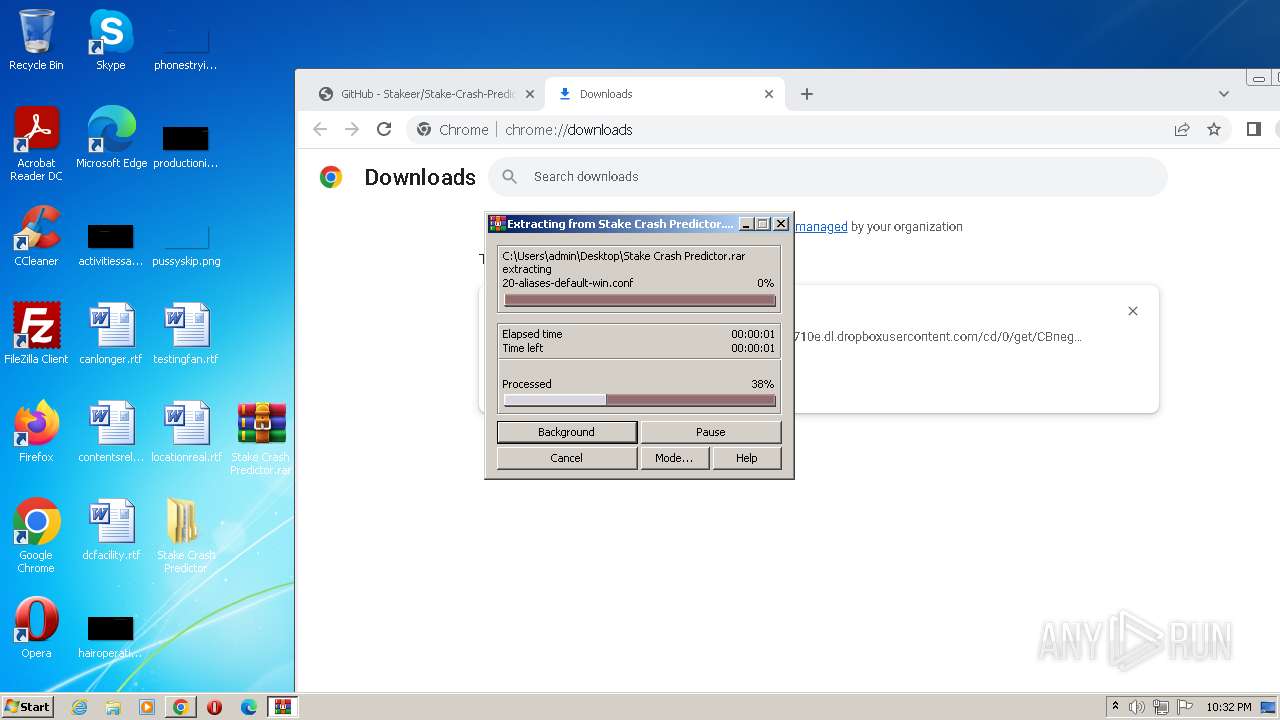The width and height of the screenshot is (1280, 720).
Task: Go back with Chrome's back arrow
Action: pos(320,129)
